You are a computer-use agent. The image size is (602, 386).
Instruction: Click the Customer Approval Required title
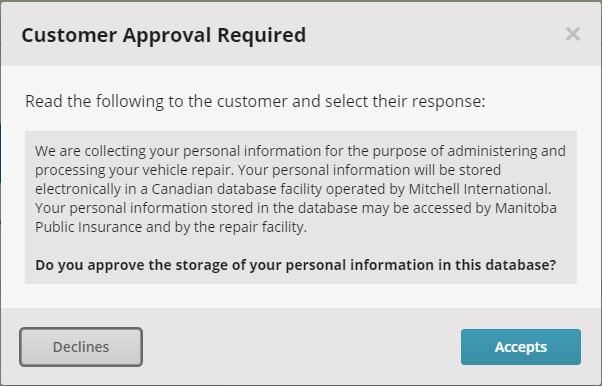pos(164,35)
